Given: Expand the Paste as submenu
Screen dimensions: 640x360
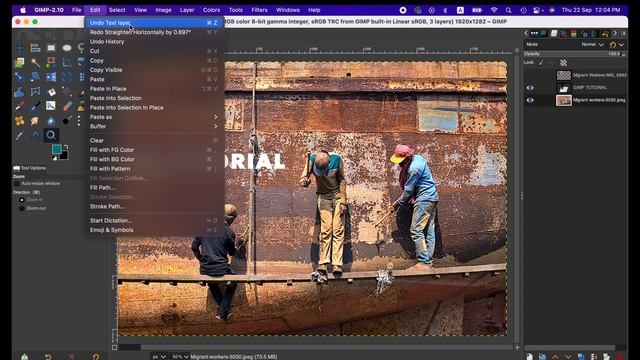Looking at the screenshot, I should (153, 117).
